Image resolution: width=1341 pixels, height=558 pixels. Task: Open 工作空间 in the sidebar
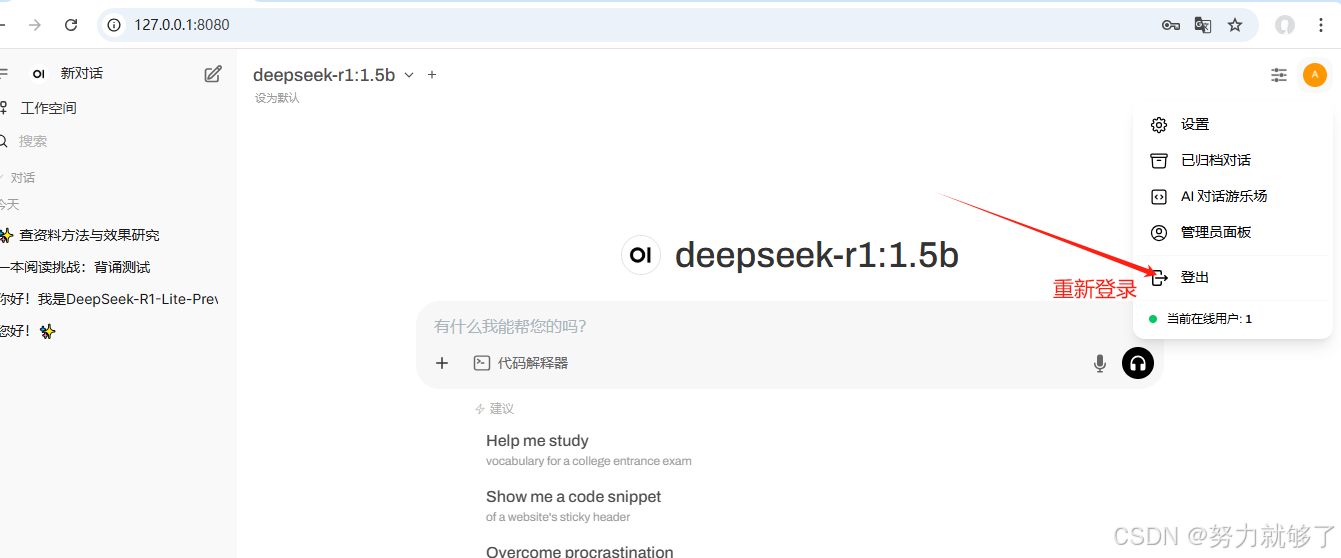[x=48, y=108]
